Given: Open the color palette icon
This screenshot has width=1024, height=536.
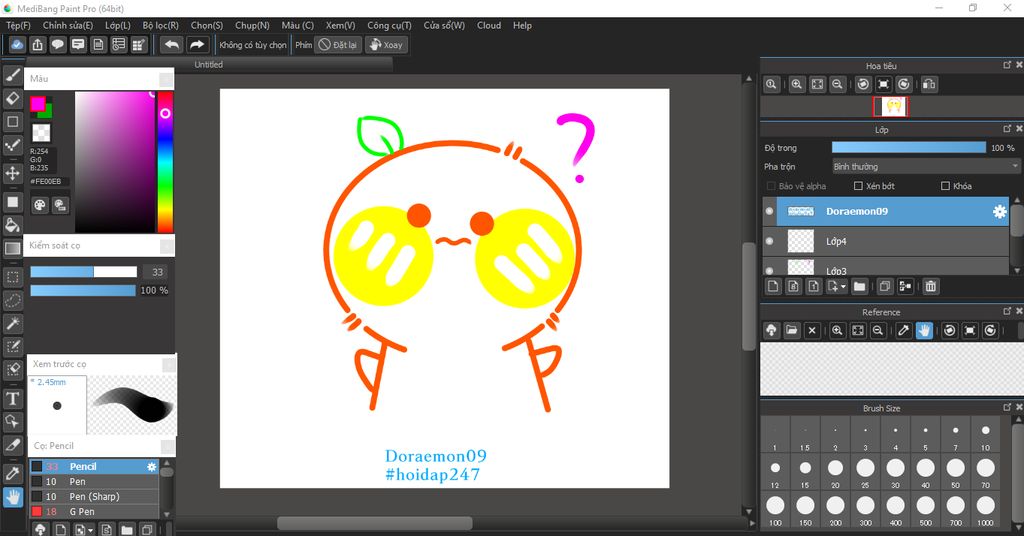Looking at the screenshot, I should click(40, 205).
